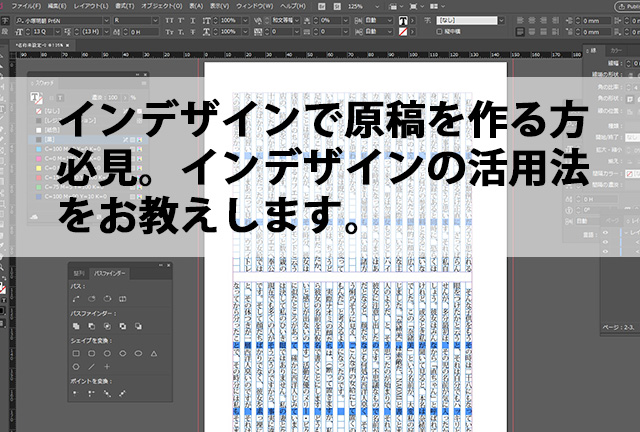Click the baseline shift 0 H field
Image resolution: width=640 pixels, height=432 pixels.
pyautogui.click(x=144, y=31)
